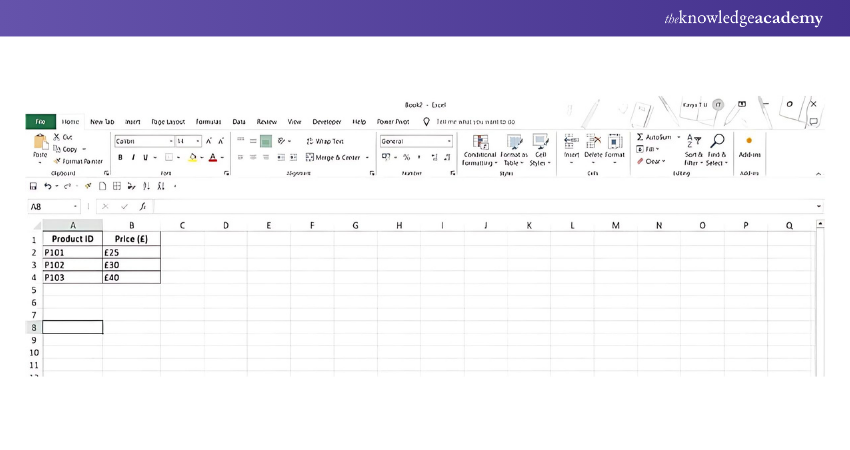Toggle Wrap Text for the cell
This screenshot has width=850, height=450.
[x=324, y=141]
